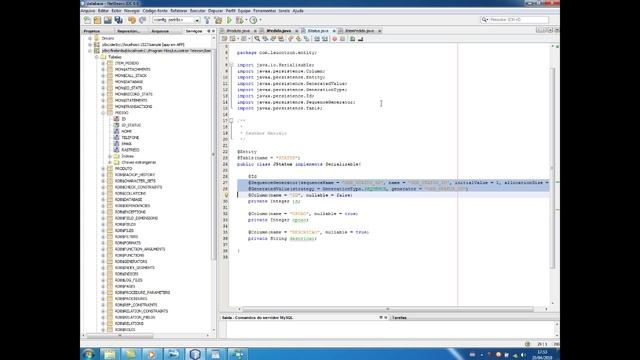
Task: Click the New Project toolbar icon
Action: click(97, 20)
